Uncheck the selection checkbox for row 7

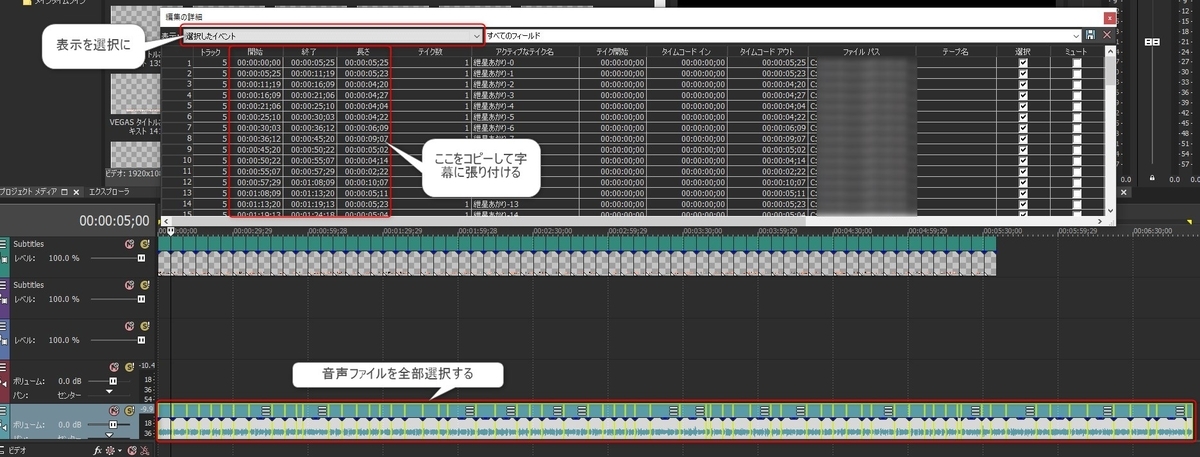[x=1022, y=127]
